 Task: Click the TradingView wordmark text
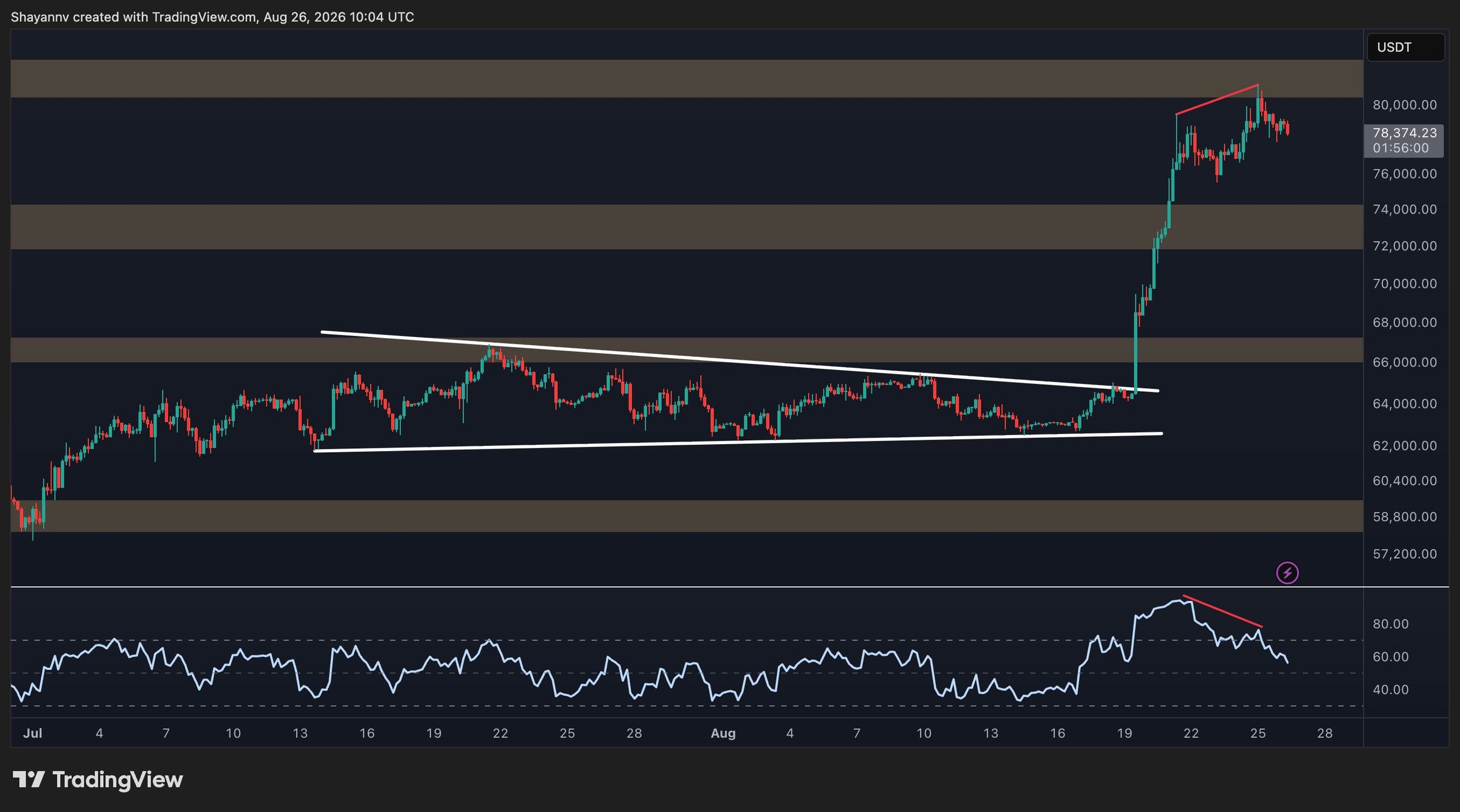point(117,779)
